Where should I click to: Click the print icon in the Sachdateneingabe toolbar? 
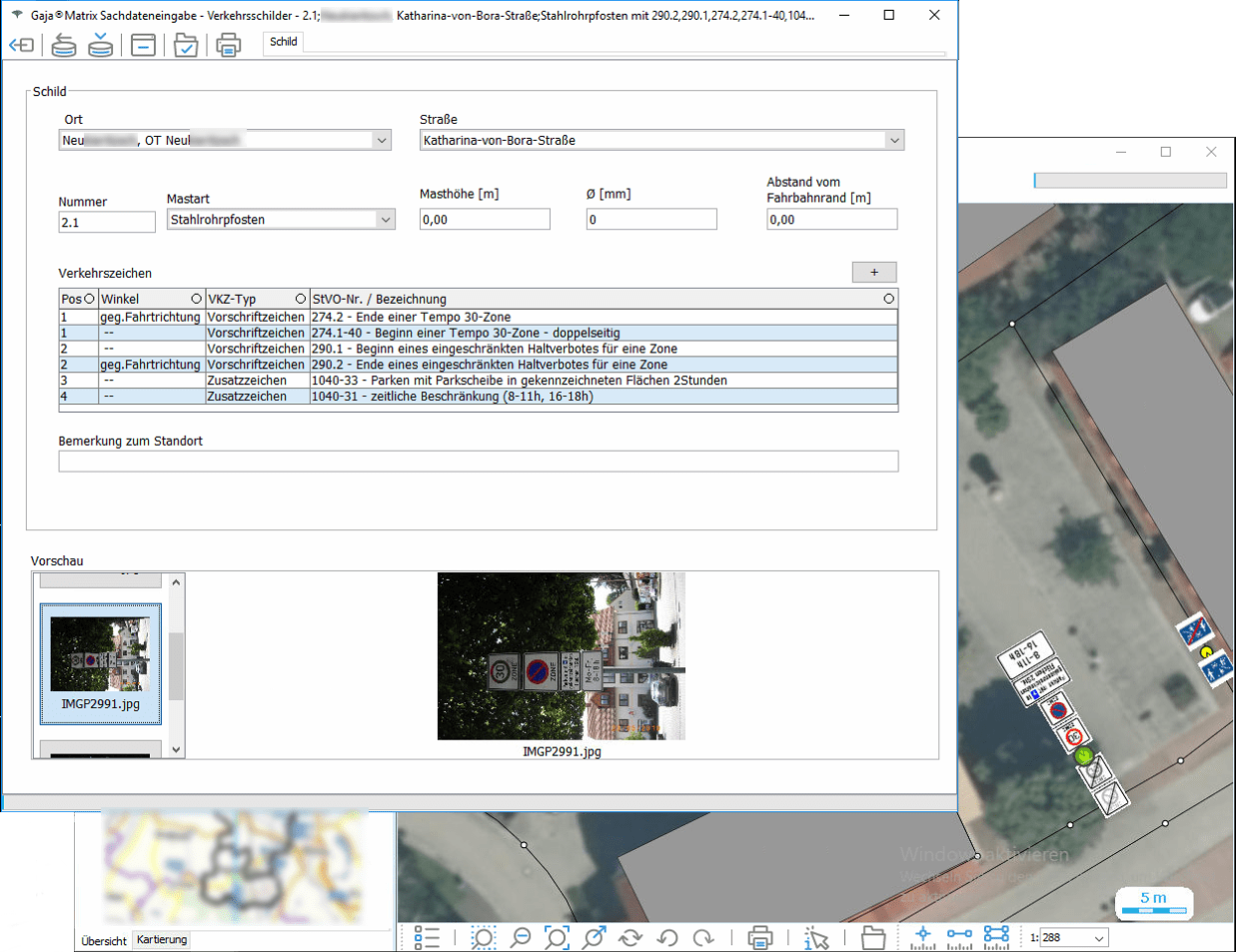[229, 45]
